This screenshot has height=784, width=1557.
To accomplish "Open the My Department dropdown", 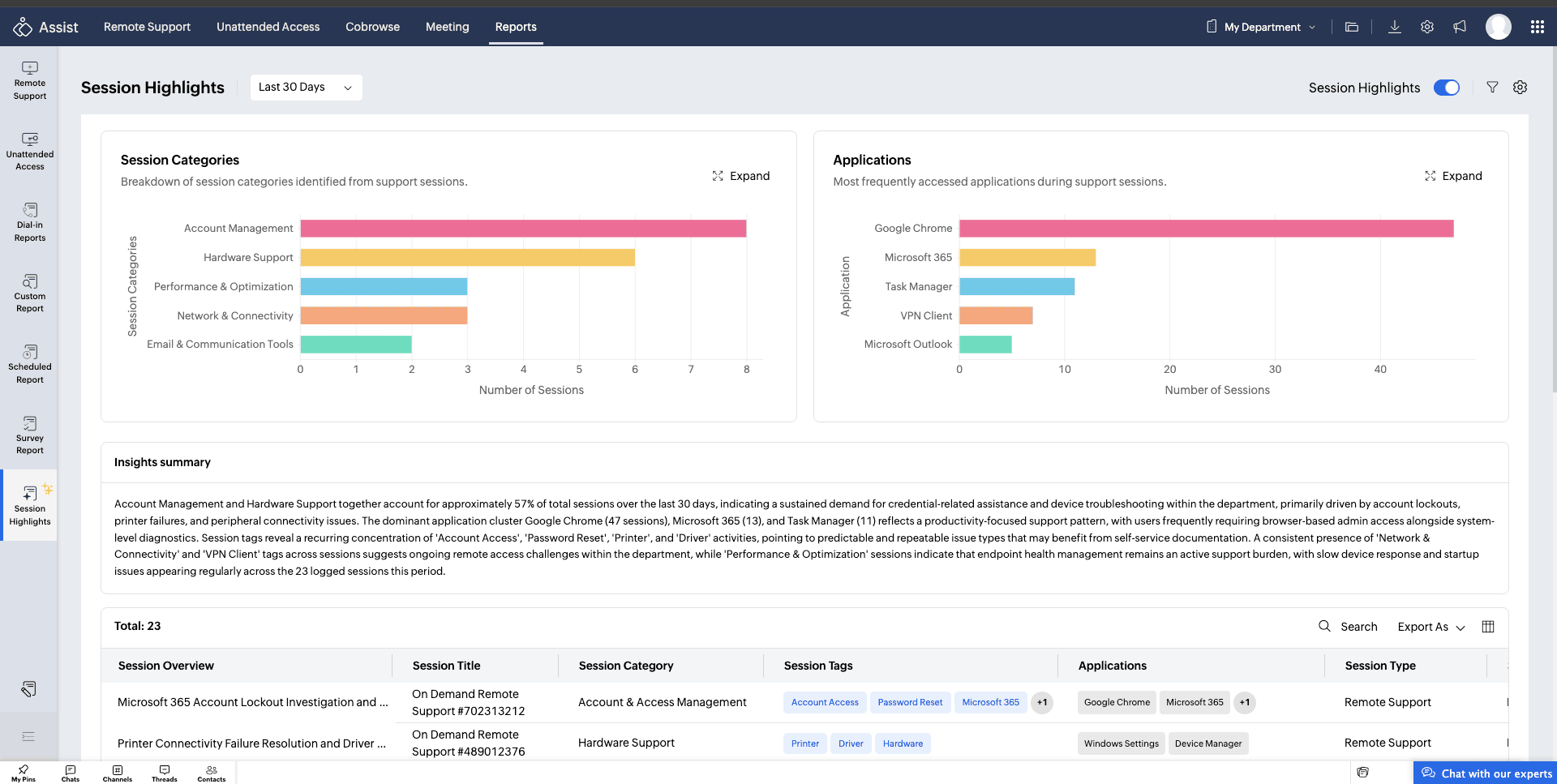I will [1262, 27].
